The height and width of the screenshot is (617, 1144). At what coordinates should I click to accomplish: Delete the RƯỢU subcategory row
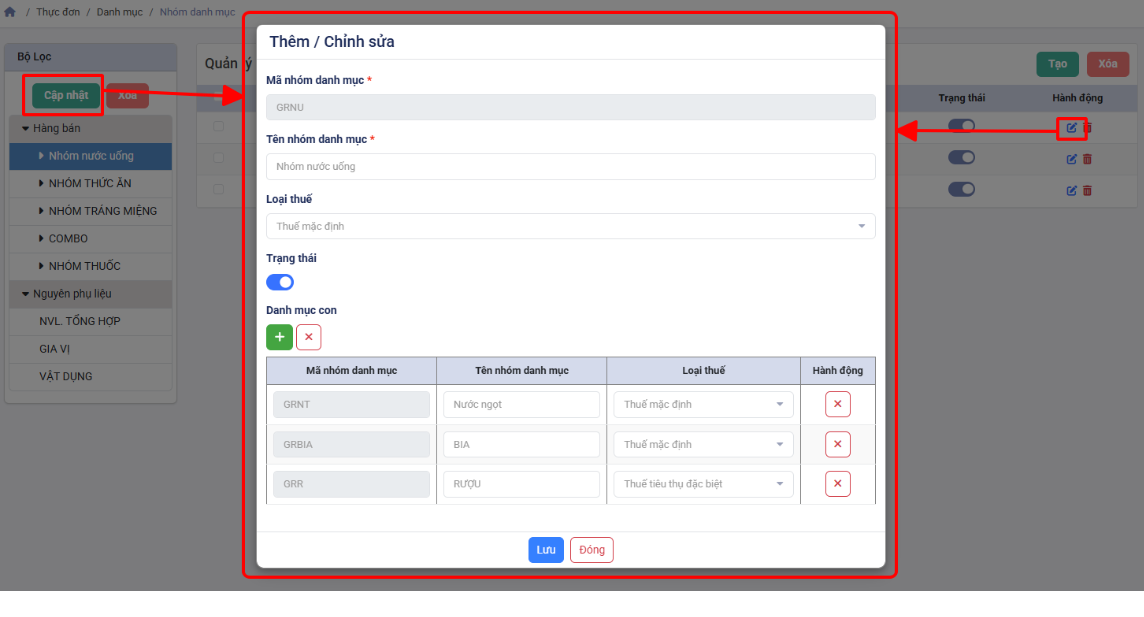point(837,484)
